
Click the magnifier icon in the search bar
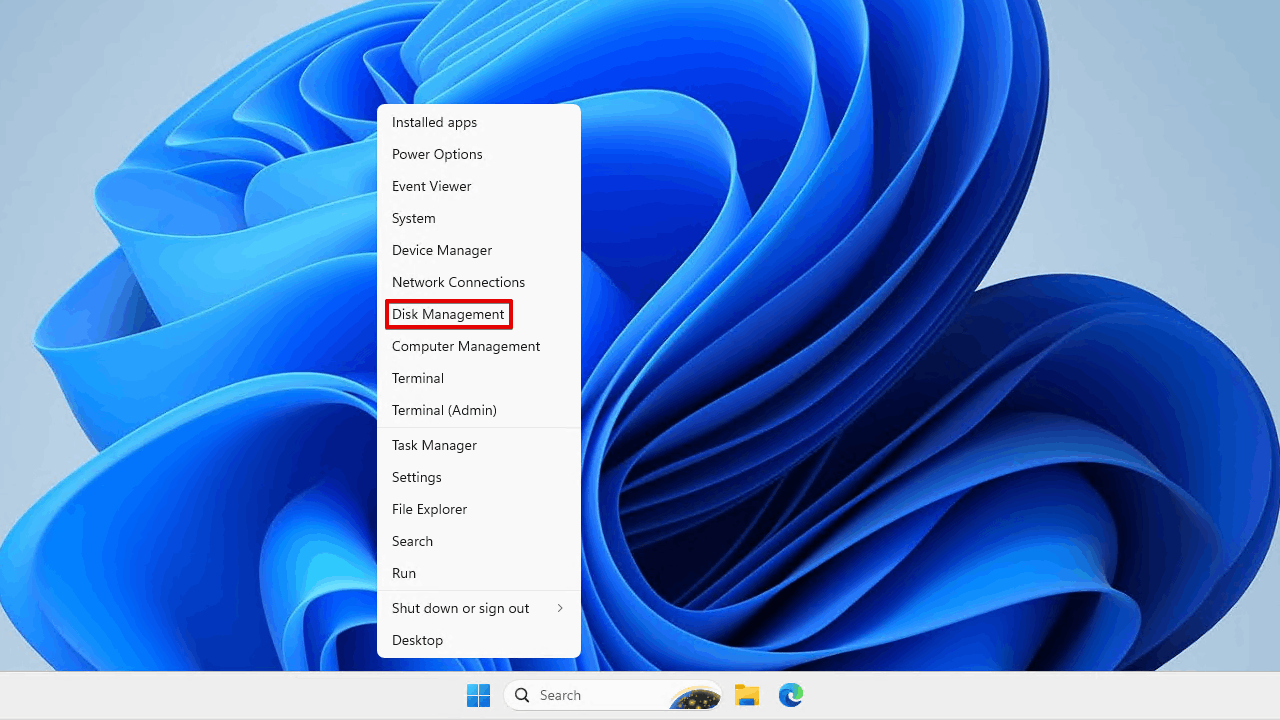(x=522, y=695)
